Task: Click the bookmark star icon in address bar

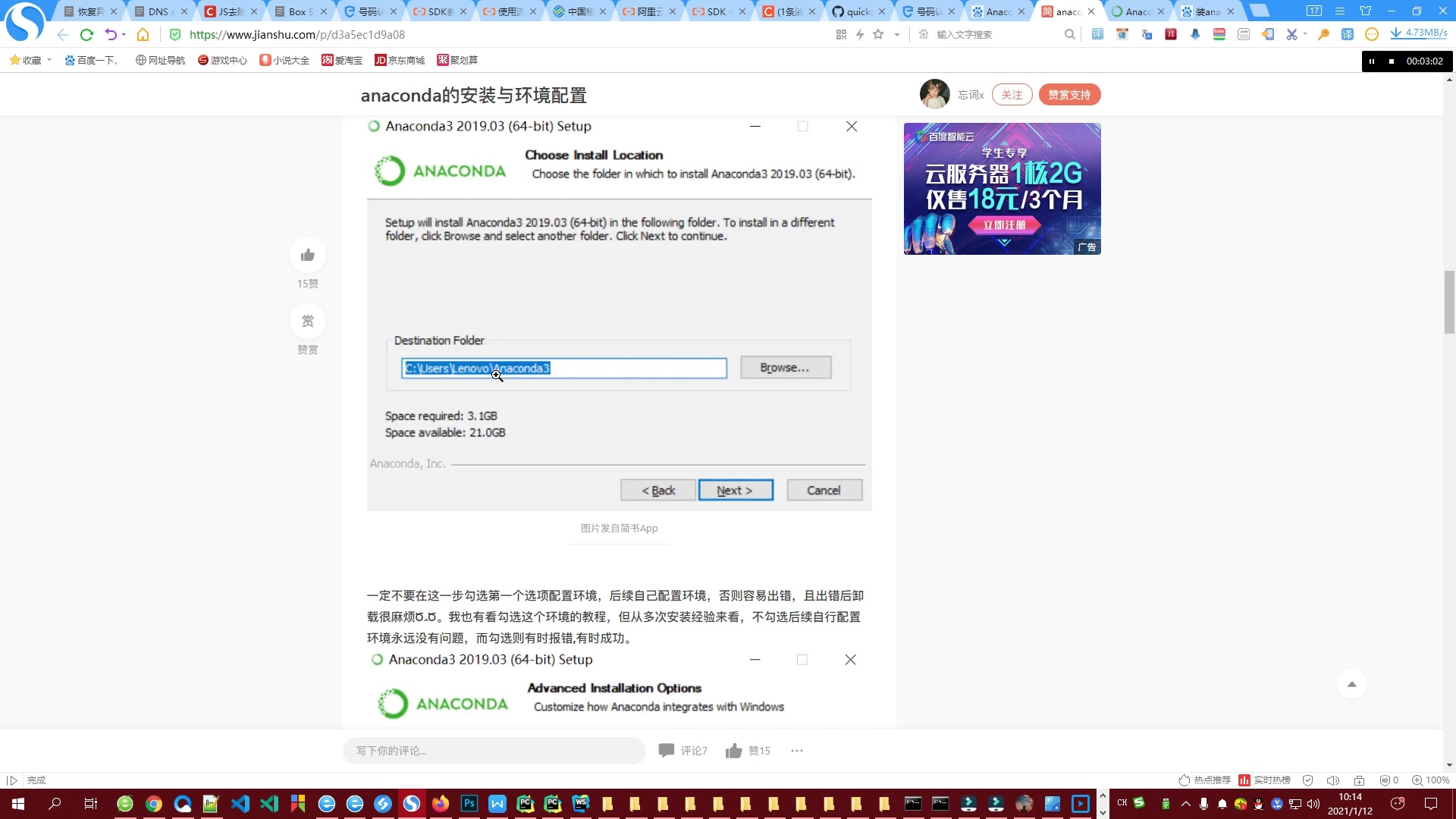Action: click(x=880, y=34)
